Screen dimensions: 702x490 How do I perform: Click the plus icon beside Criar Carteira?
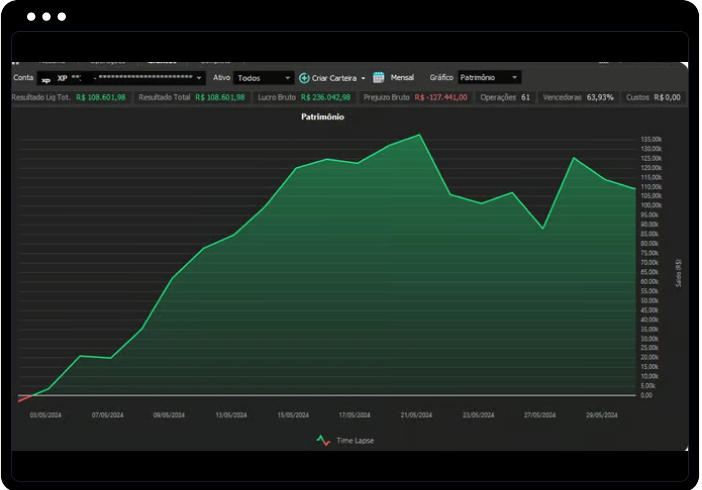[304, 77]
